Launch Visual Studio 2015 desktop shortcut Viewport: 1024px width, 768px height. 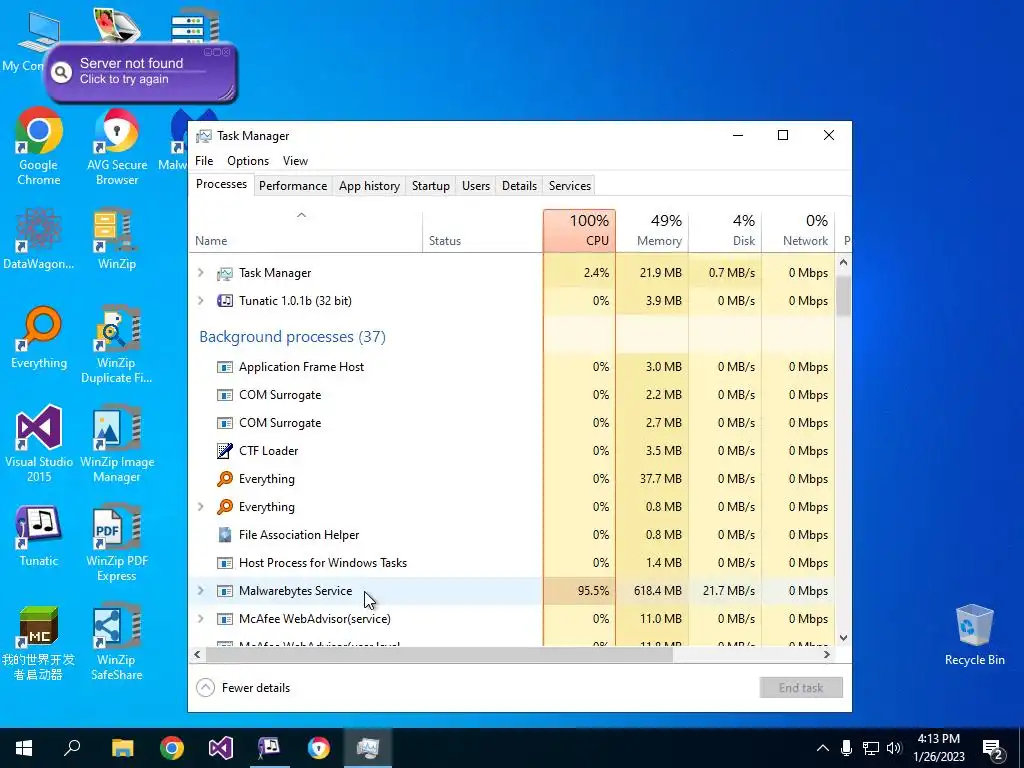coord(39,443)
